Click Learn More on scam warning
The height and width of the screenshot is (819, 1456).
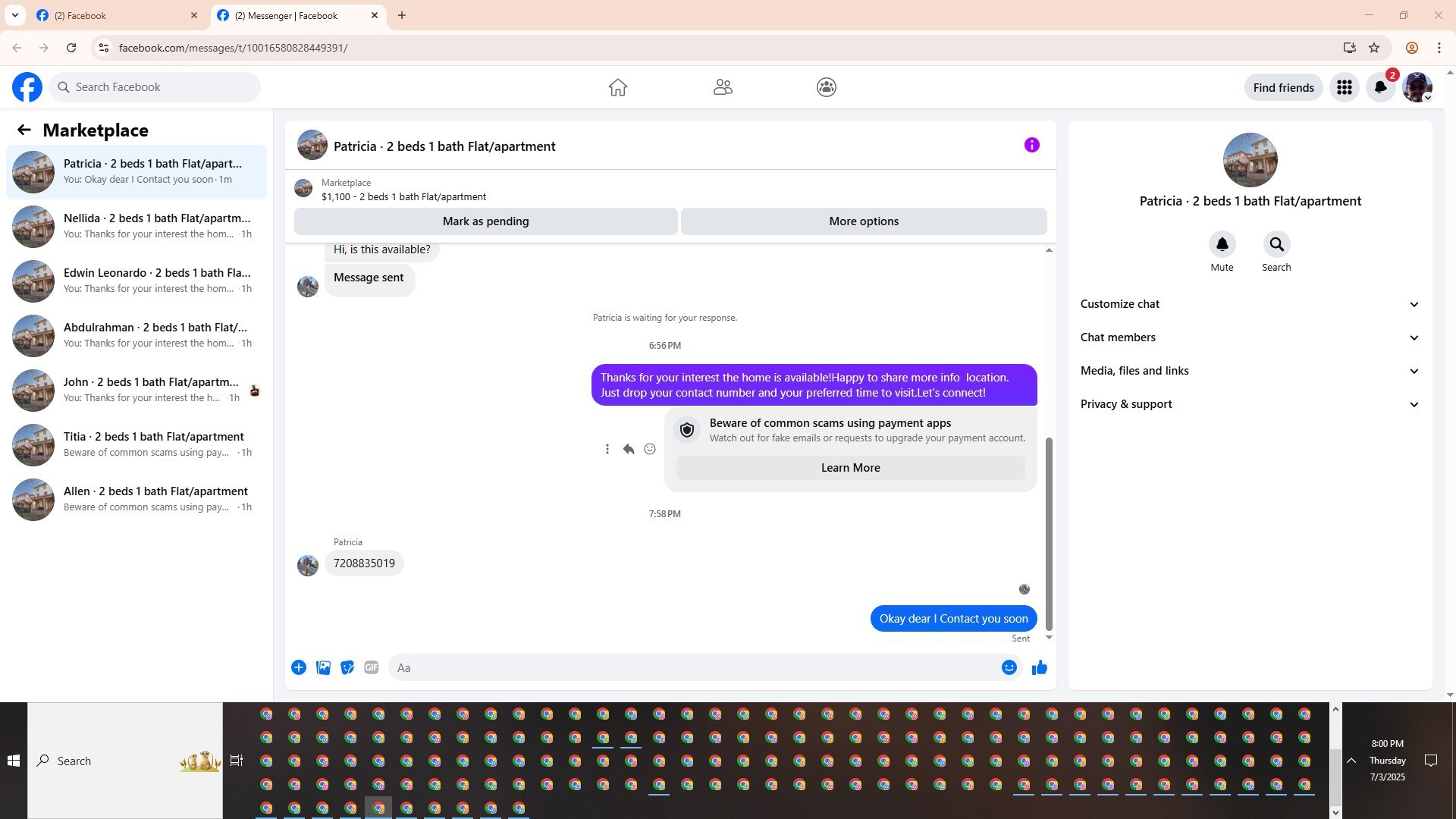click(850, 468)
